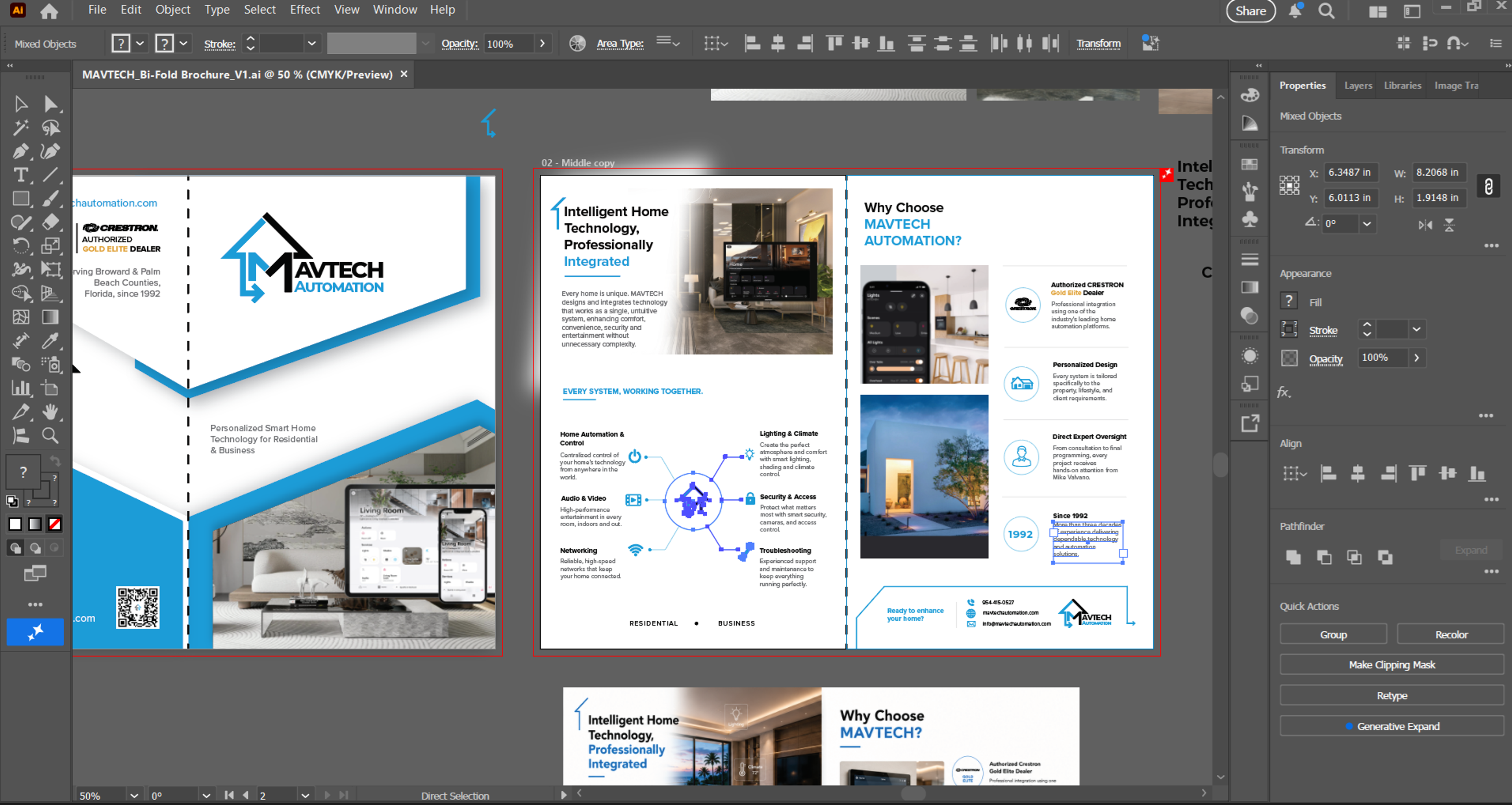Click the Generative Expand button
The width and height of the screenshot is (1512, 805).
click(x=1392, y=726)
